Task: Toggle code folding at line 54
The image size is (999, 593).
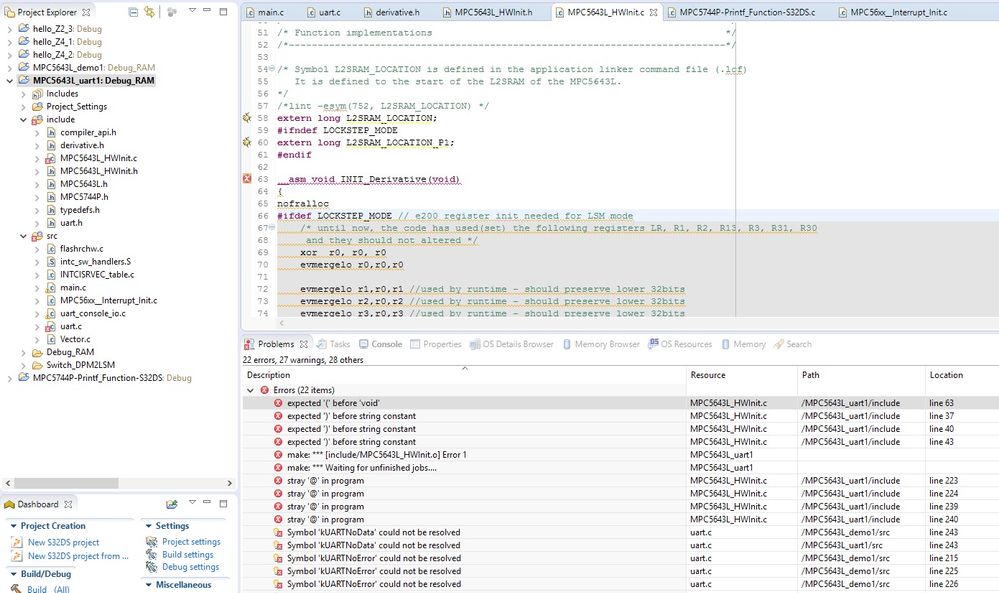Action: [272, 68]
